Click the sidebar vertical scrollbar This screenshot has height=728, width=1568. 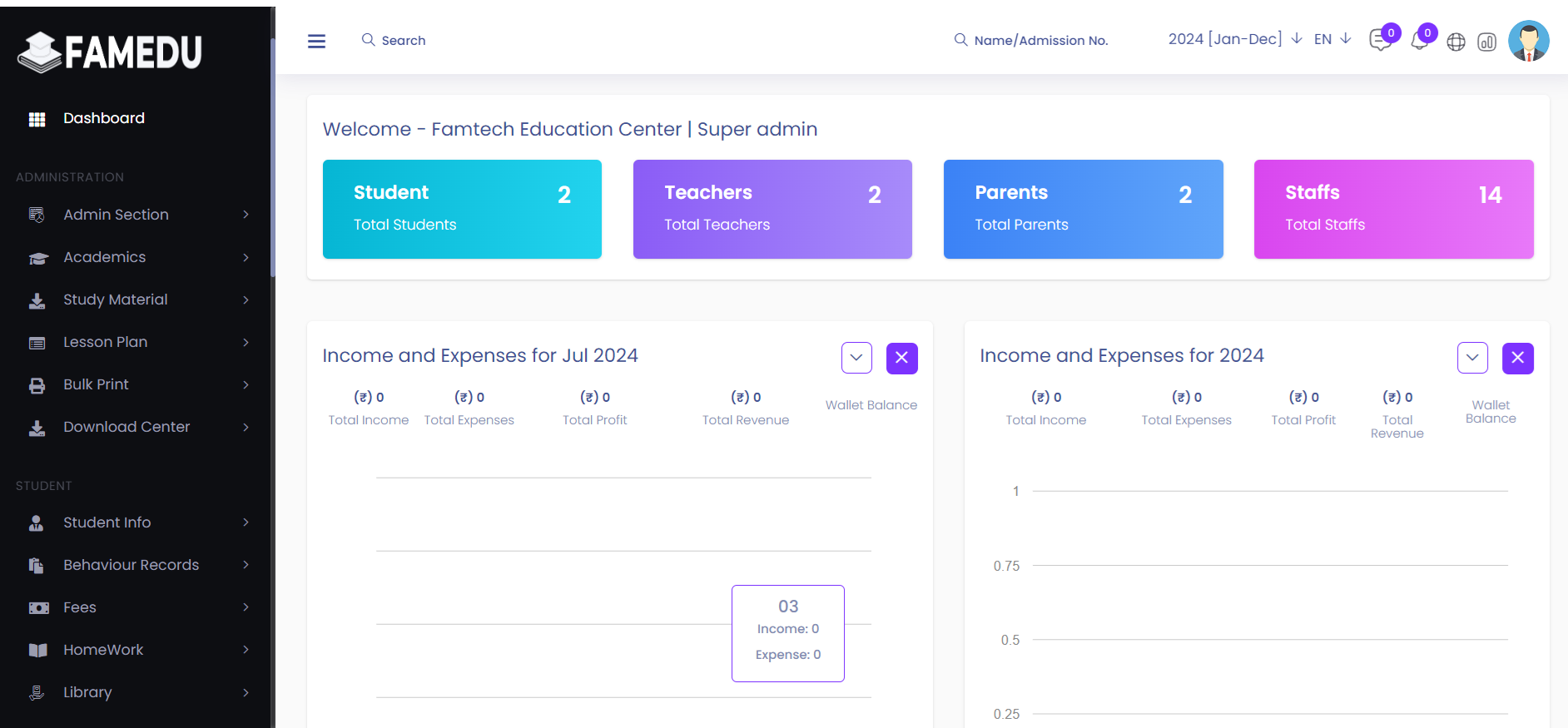tap(272, 158)
